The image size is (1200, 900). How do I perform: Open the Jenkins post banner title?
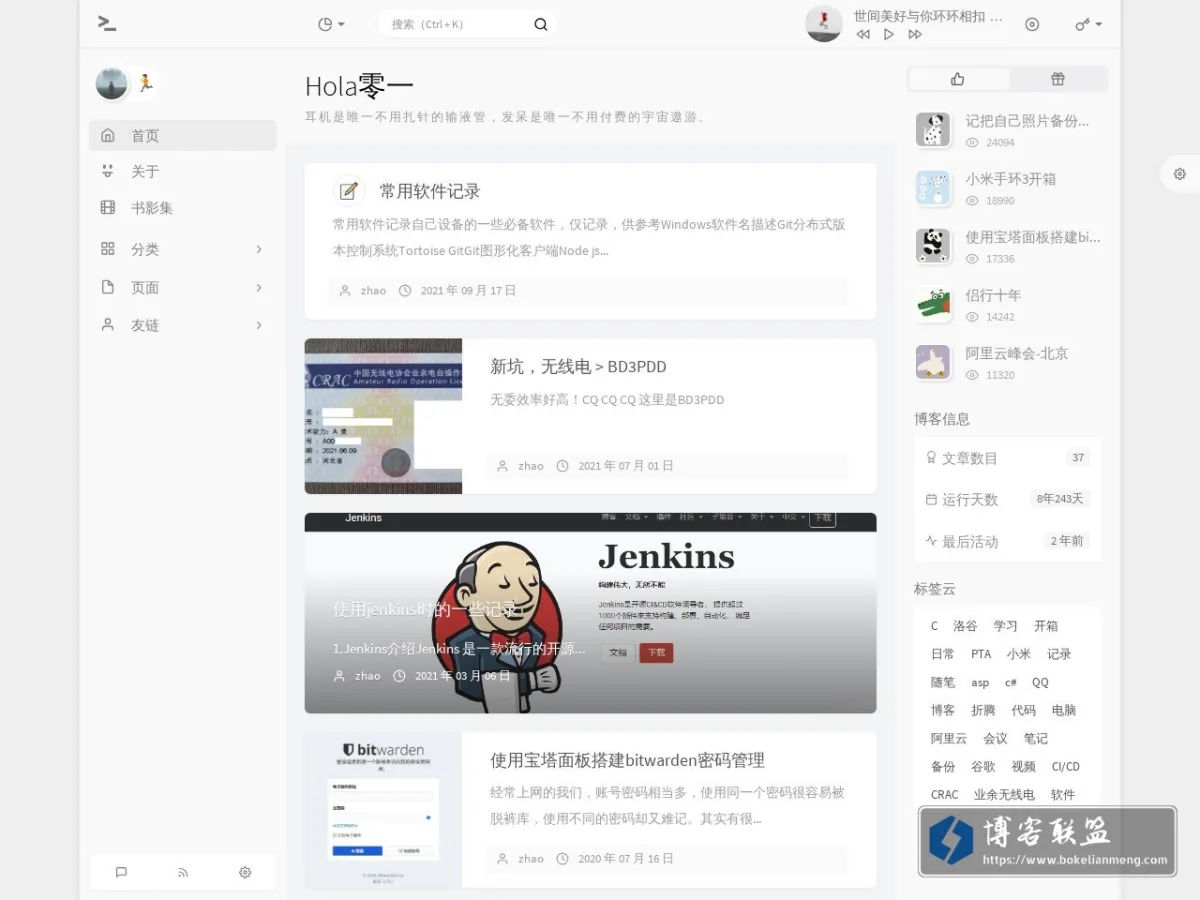pos(426,609)
